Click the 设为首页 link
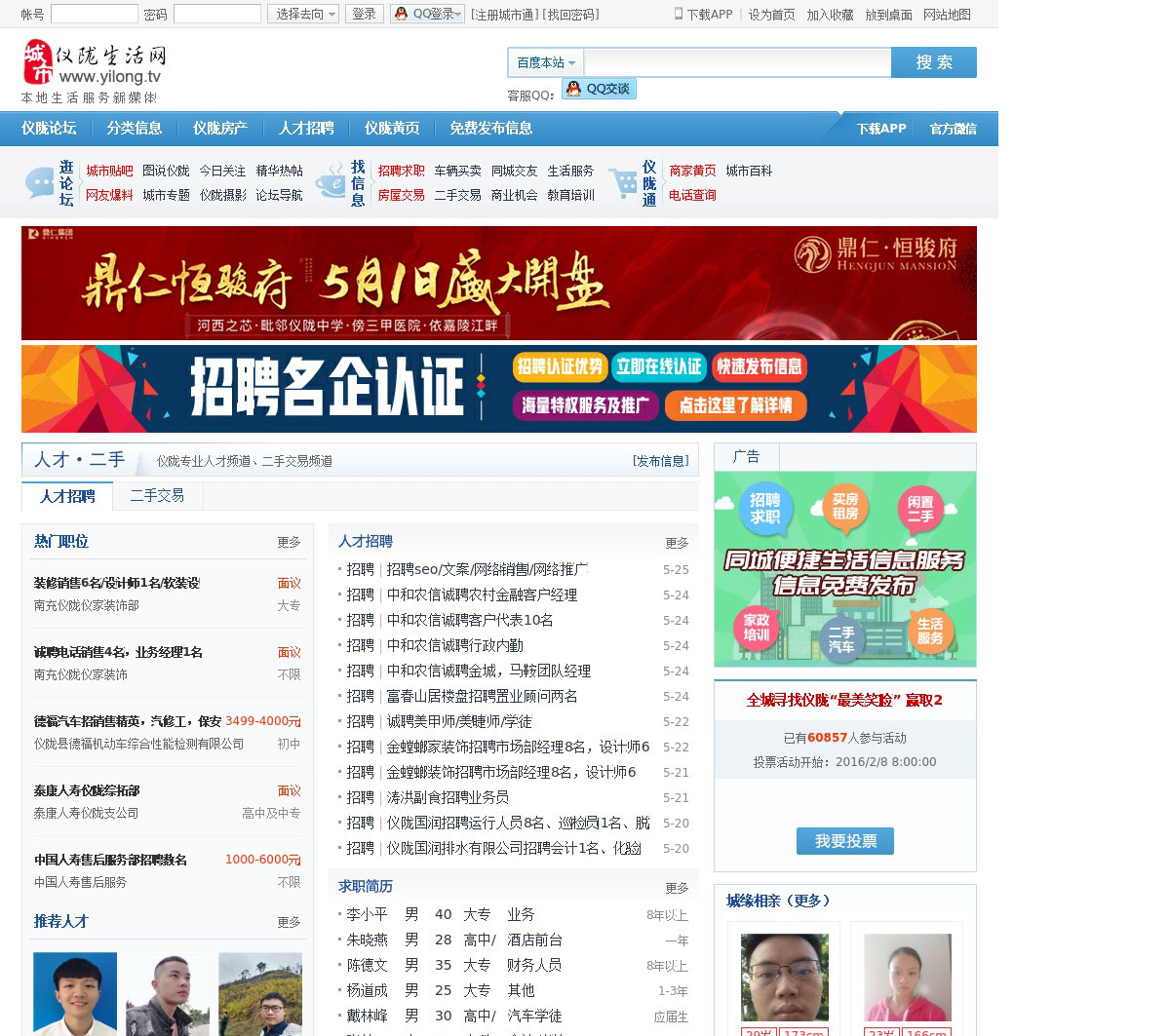This screenshot has width=1170, height=1036. [771, 15]
